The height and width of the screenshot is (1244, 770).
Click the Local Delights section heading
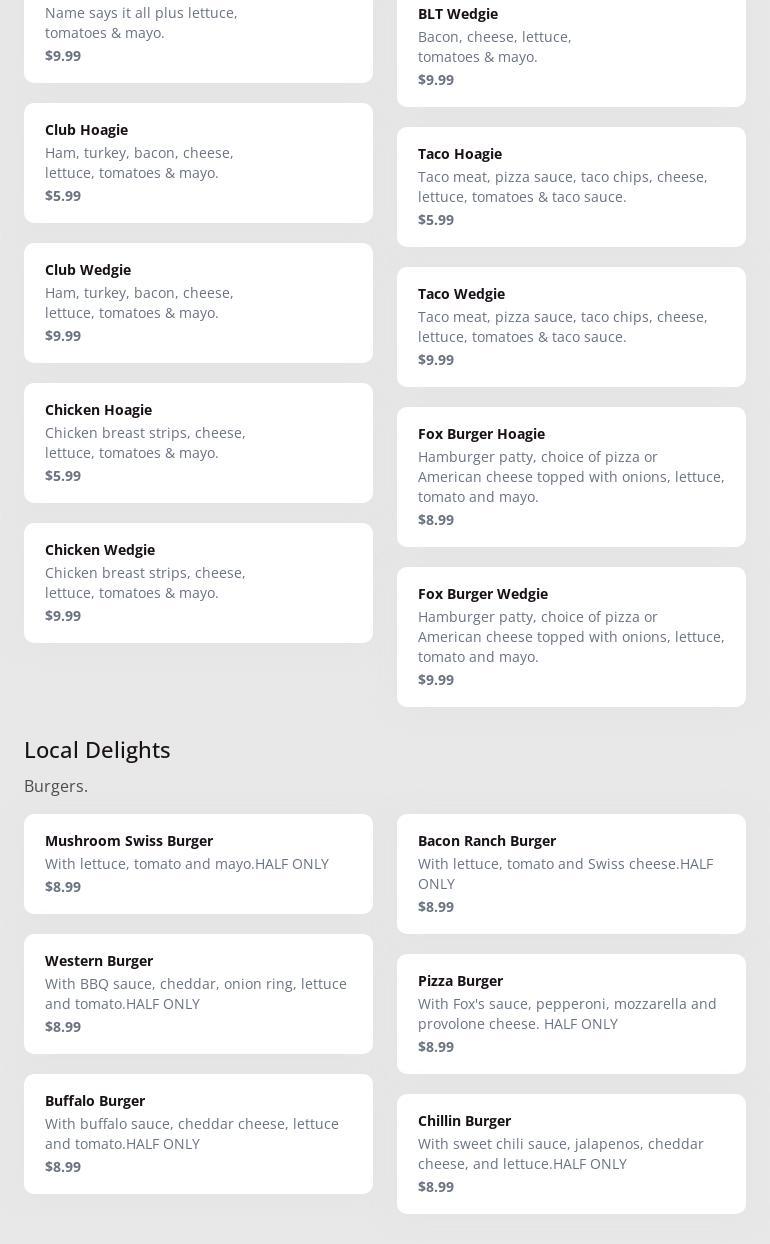[97, 750]
